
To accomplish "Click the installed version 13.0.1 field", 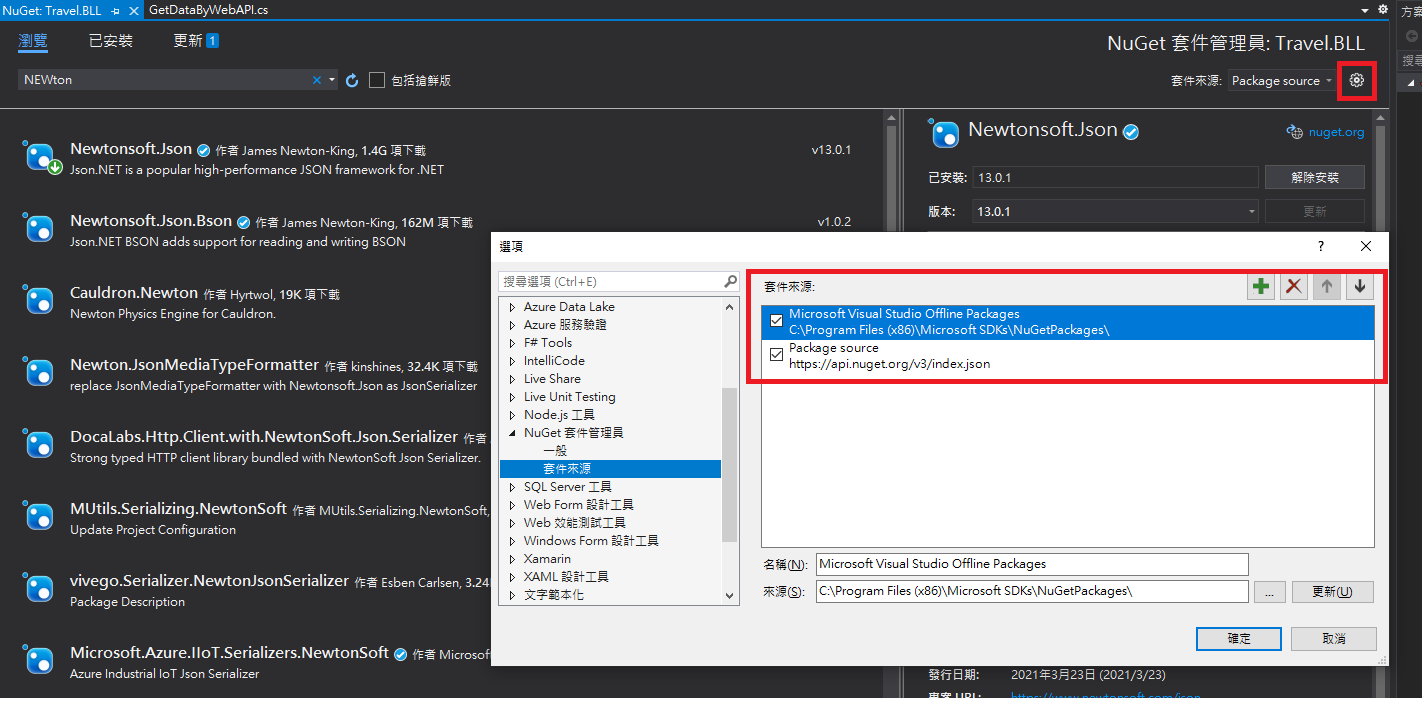I will point(1115,177).
